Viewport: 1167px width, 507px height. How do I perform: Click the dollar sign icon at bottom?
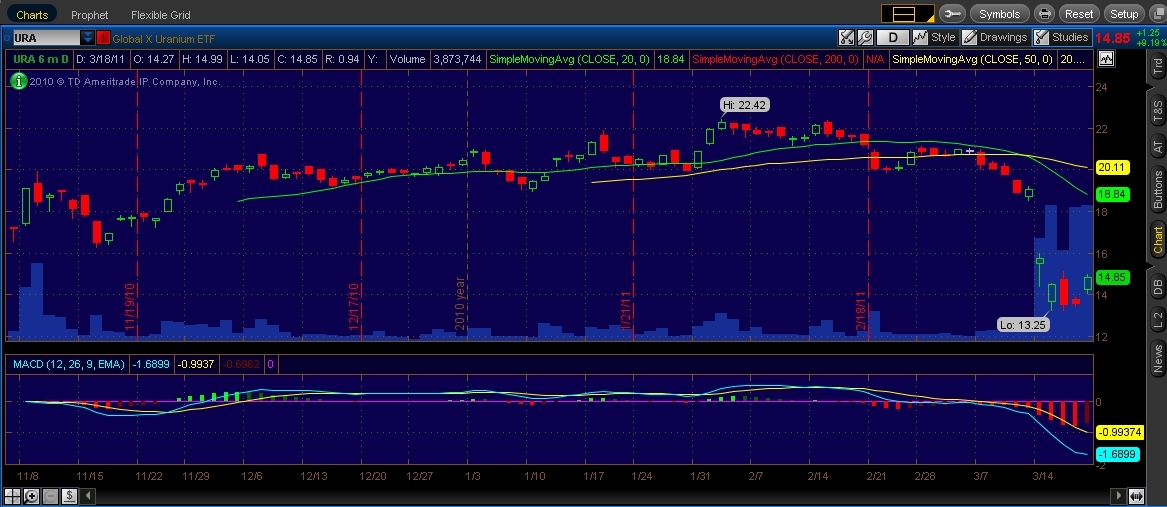68,495
